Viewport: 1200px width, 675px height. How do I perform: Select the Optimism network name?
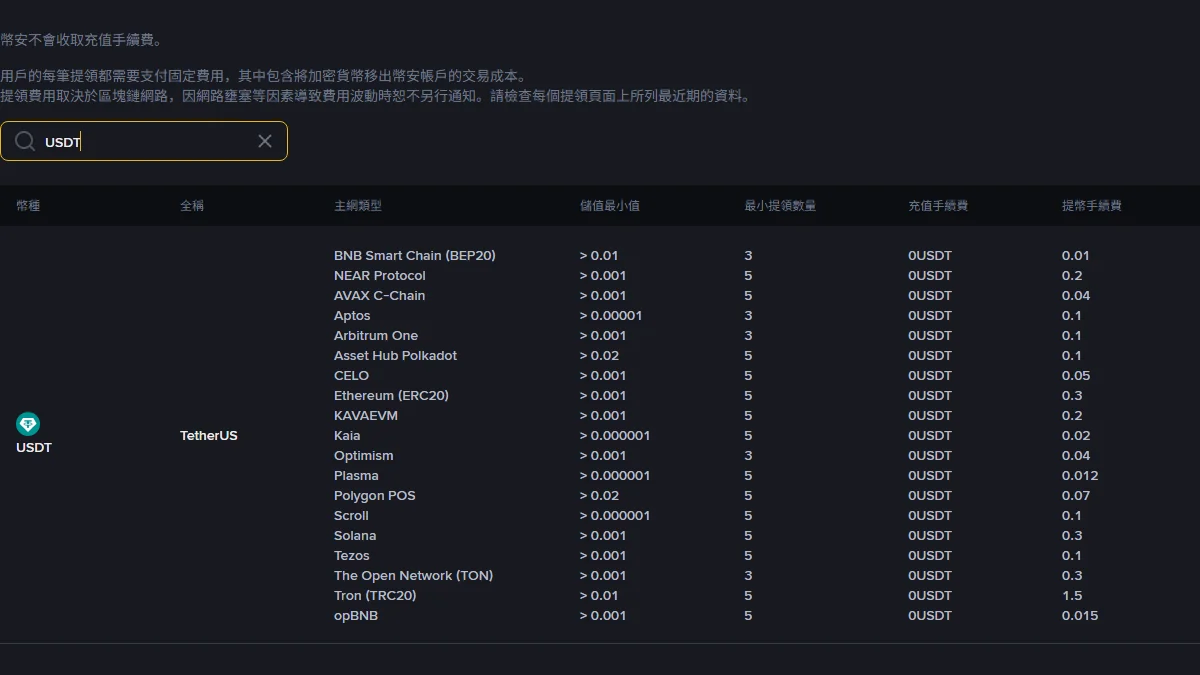(x=364, y=456)
